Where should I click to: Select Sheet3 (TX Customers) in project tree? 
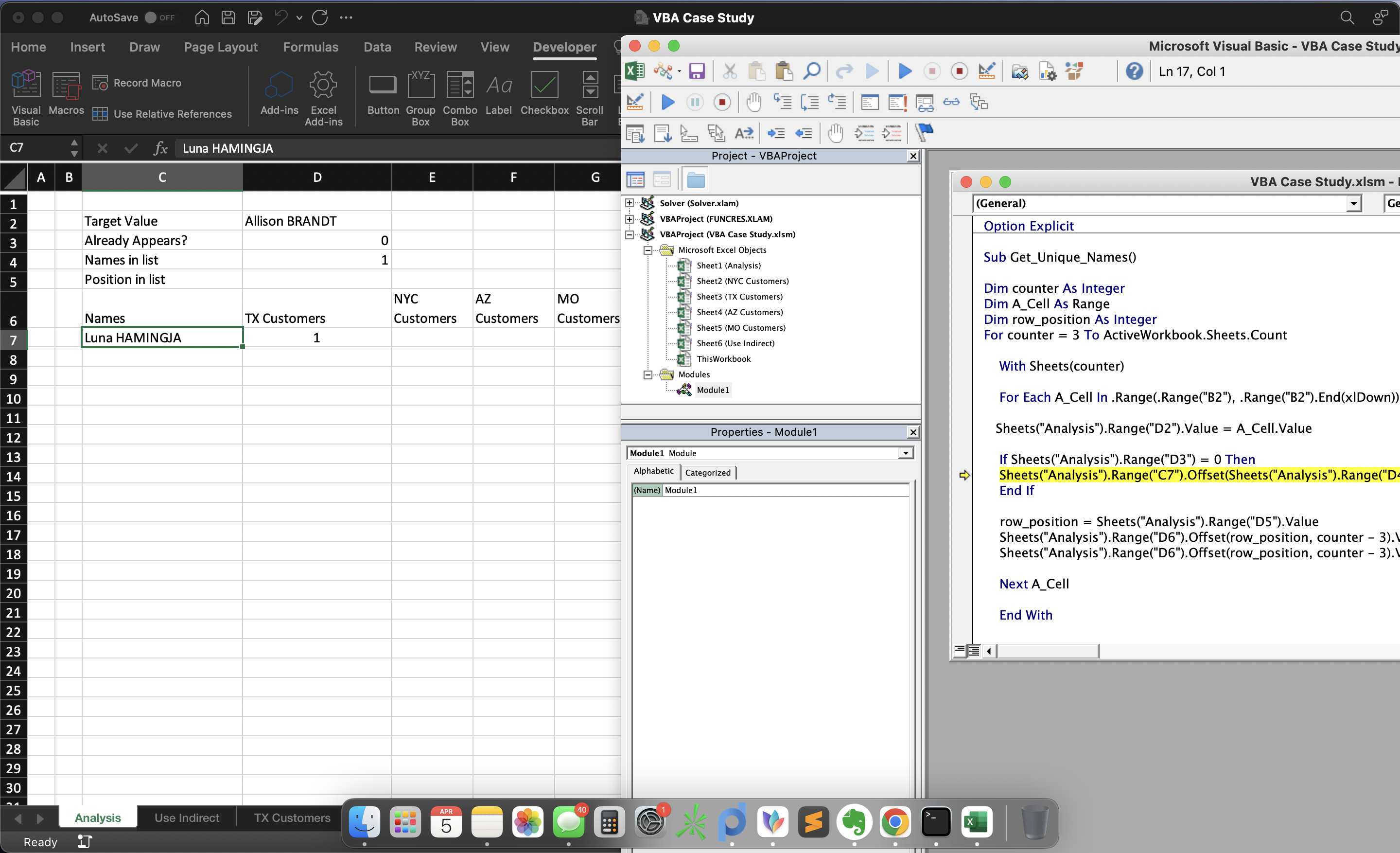[739, 297]
